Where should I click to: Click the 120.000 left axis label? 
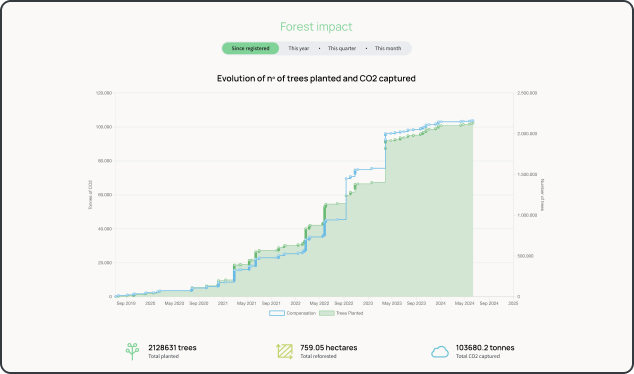pos(104,93)
